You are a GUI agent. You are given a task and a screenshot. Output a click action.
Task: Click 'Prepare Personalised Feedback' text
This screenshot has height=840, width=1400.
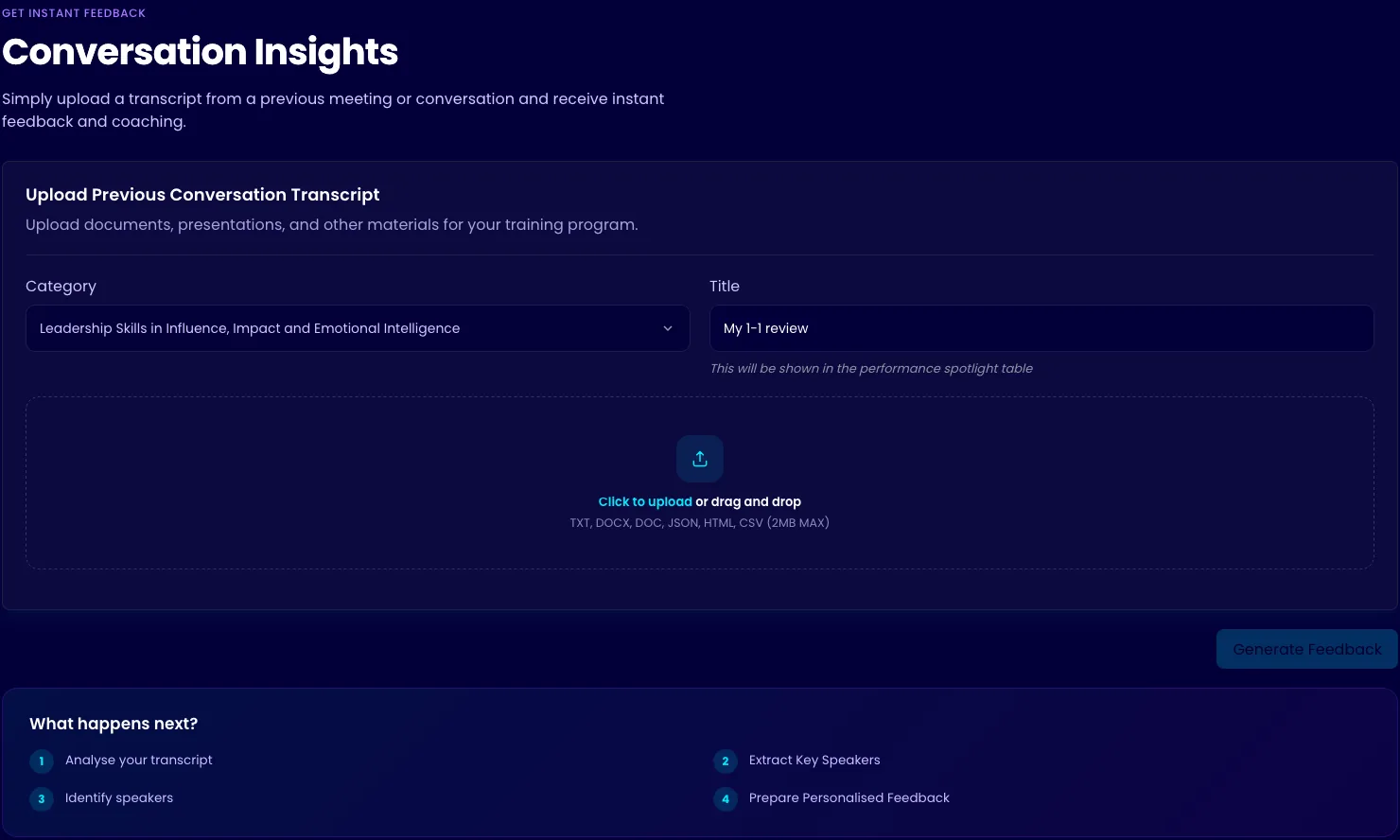(x=849, y=797)
